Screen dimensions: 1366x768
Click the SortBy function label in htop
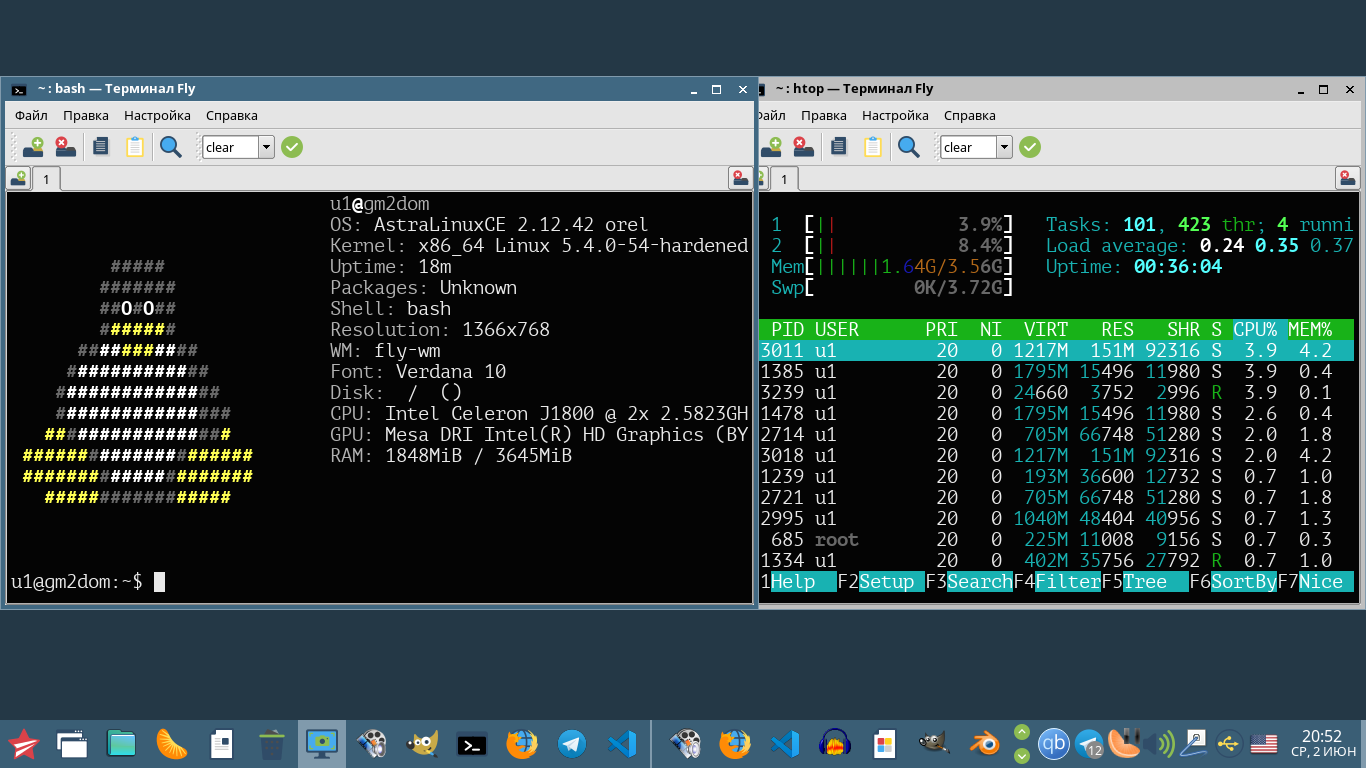1243,582
